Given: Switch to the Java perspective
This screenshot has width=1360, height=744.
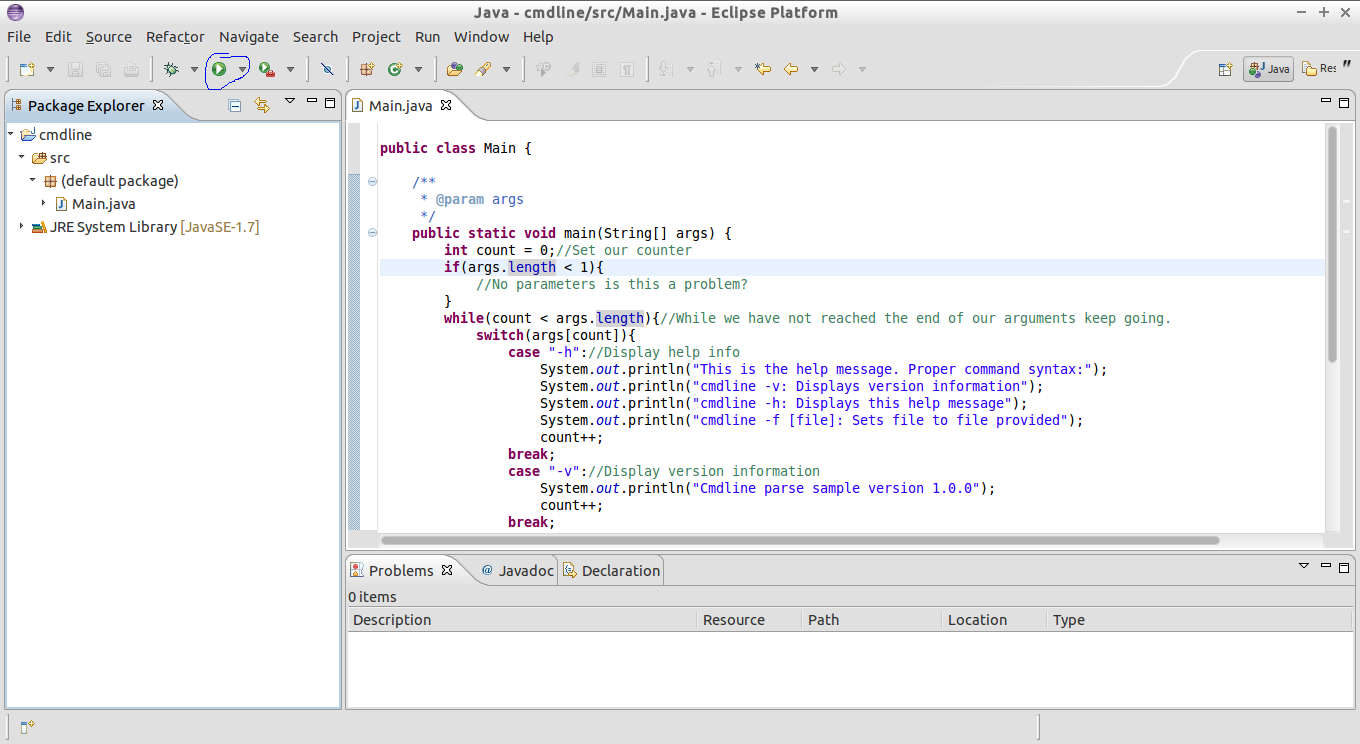Looking at the screenshot, I should point(1268,69).
